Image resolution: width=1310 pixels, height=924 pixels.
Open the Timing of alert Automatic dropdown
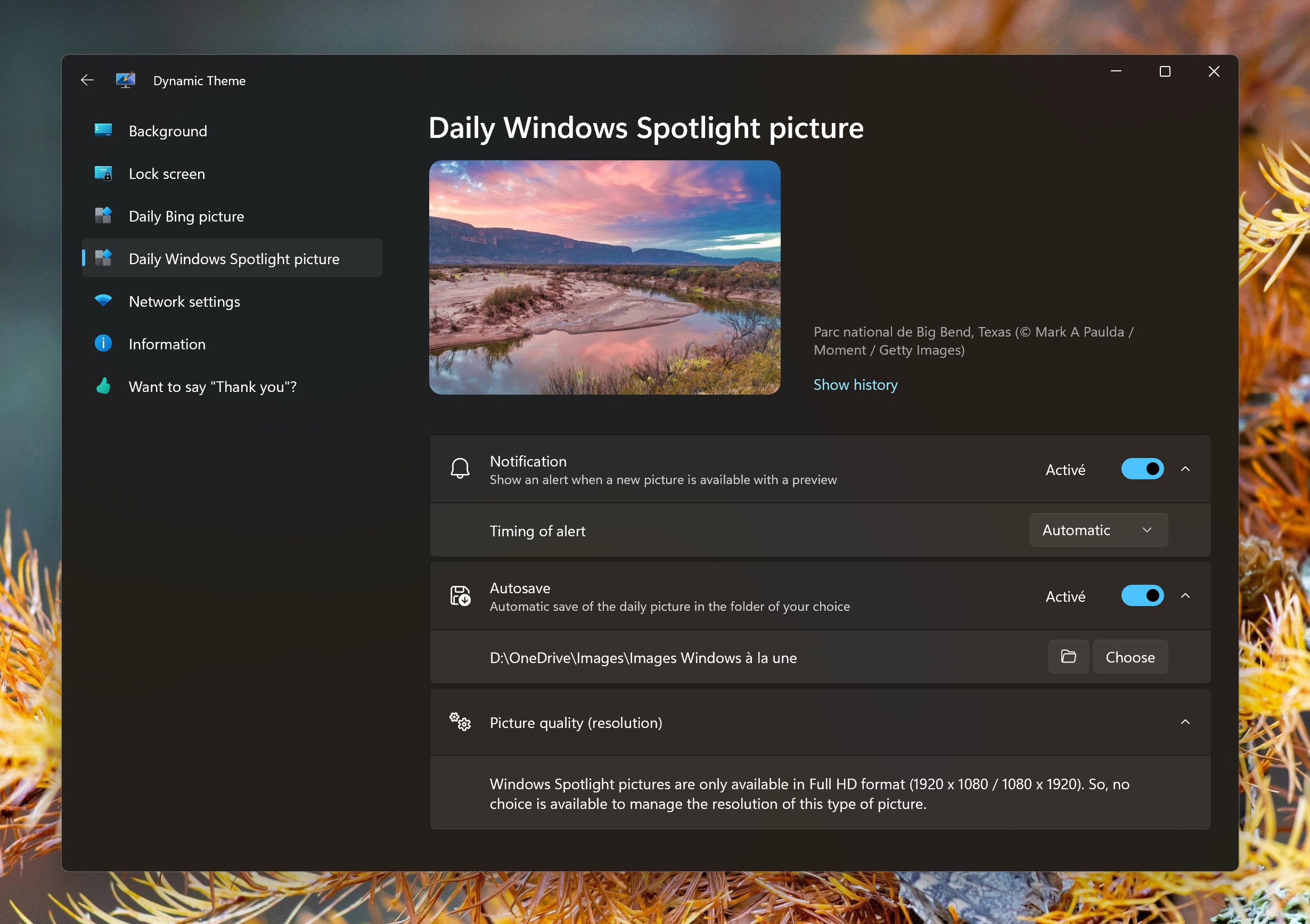pos(1098,530)
